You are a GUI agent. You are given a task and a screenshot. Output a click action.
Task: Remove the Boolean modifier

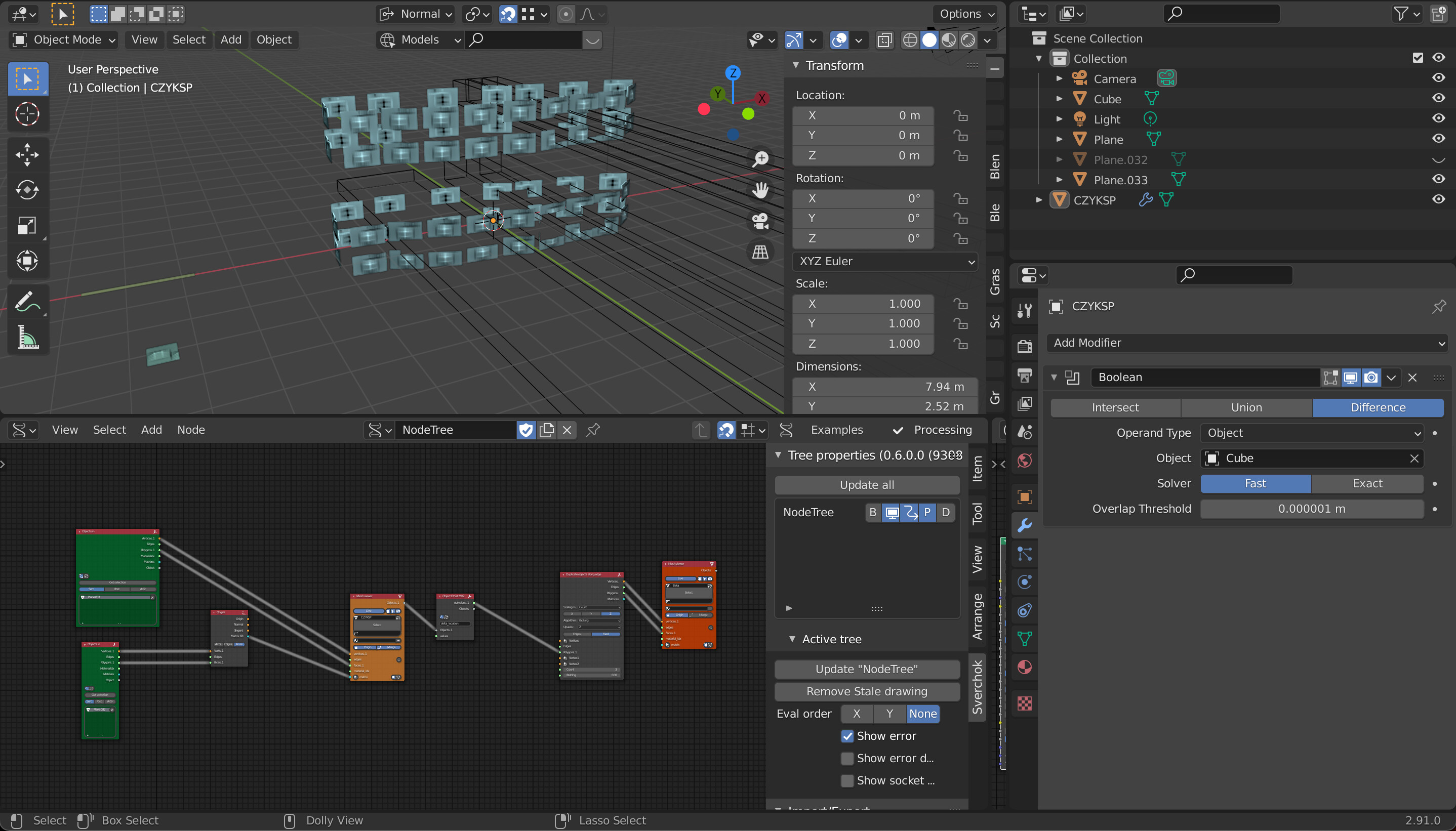pos(1412,377)
